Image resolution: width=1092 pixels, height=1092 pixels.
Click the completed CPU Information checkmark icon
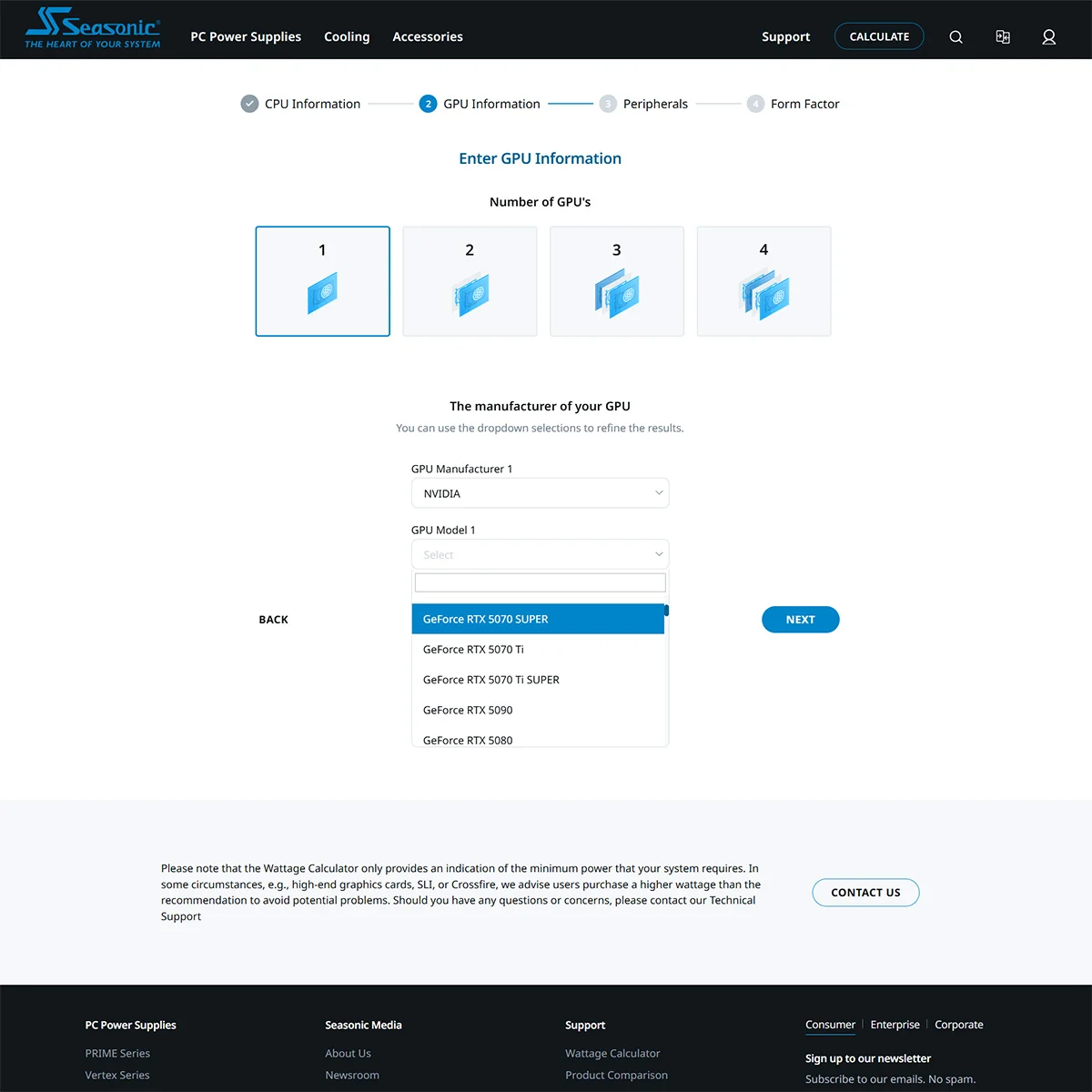coord(249,103)
